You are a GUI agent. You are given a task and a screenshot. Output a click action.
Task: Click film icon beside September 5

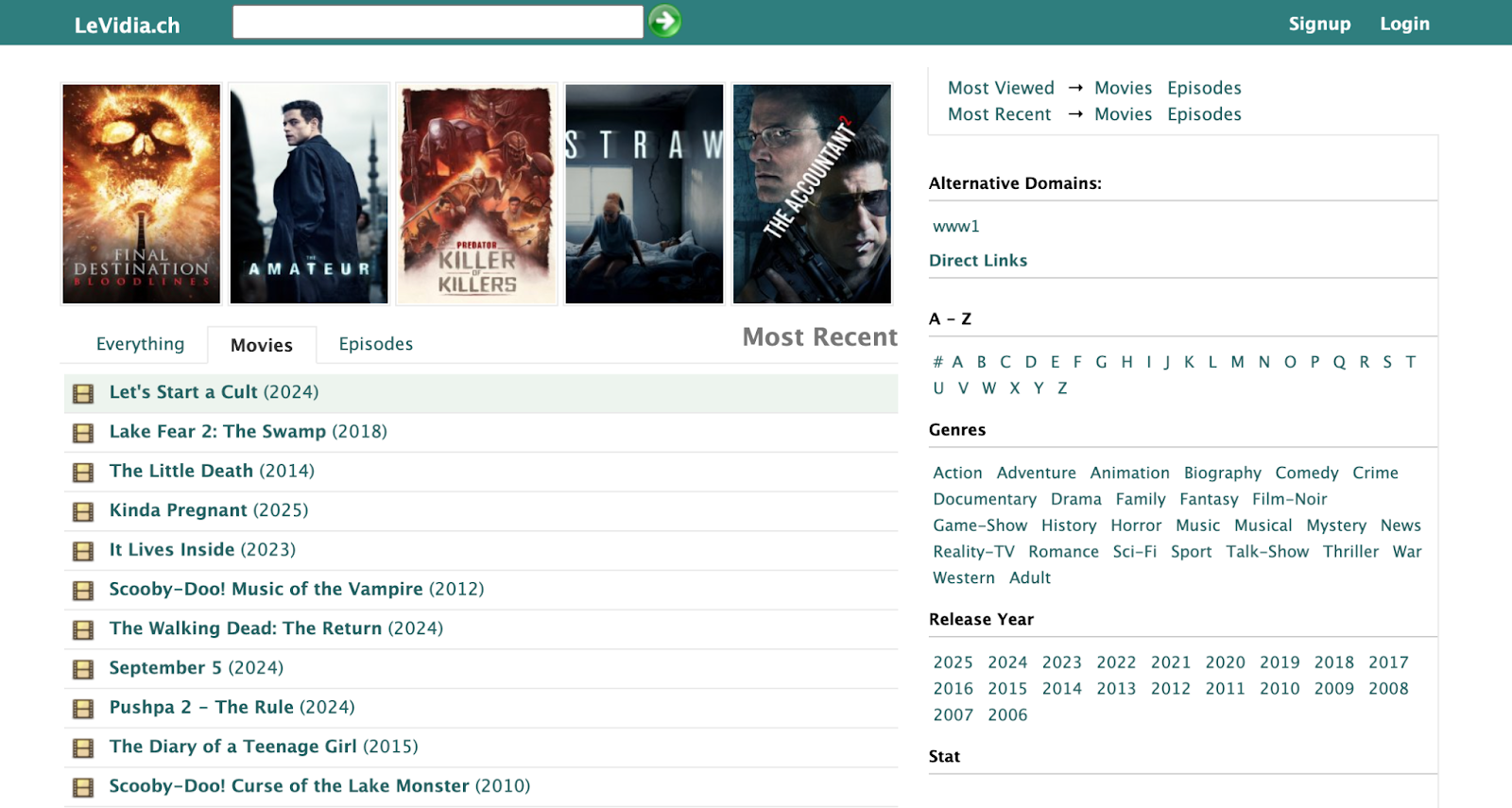(83, 670)
